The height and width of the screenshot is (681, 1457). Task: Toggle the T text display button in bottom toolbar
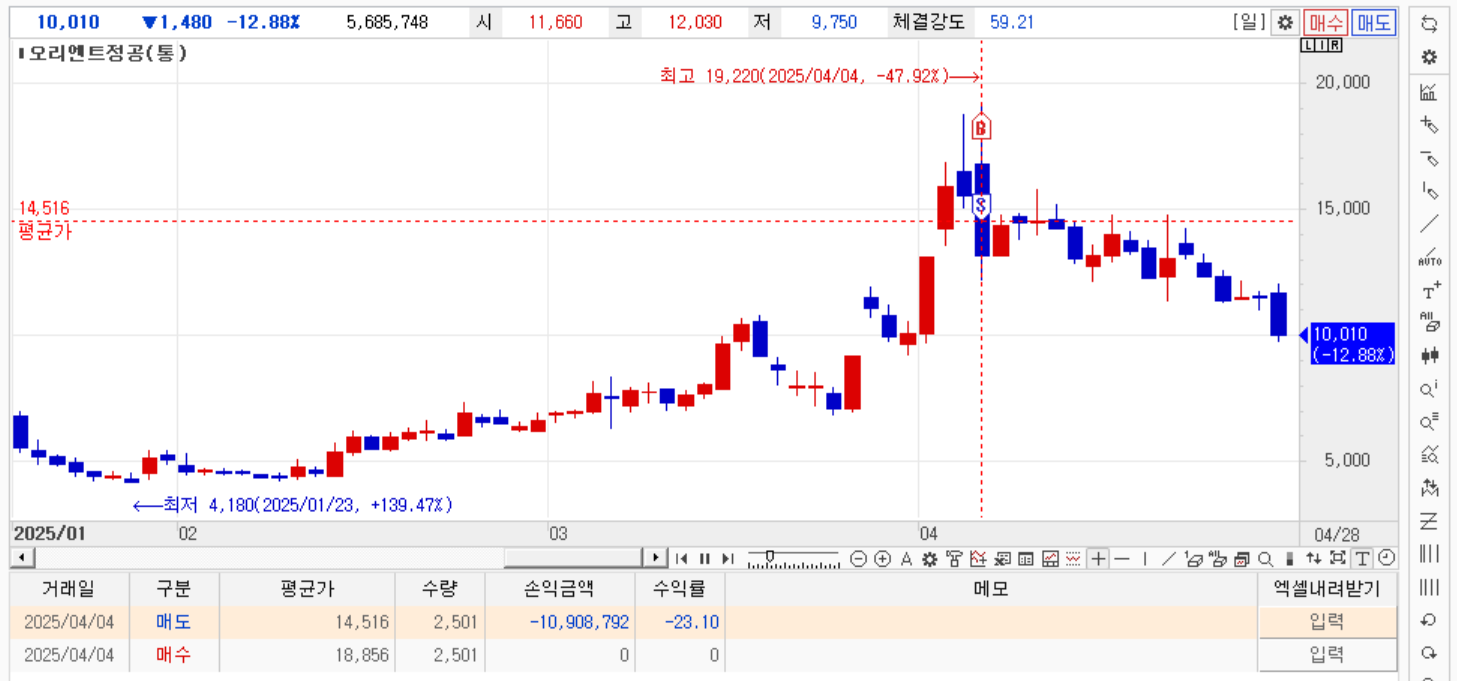1362,559
